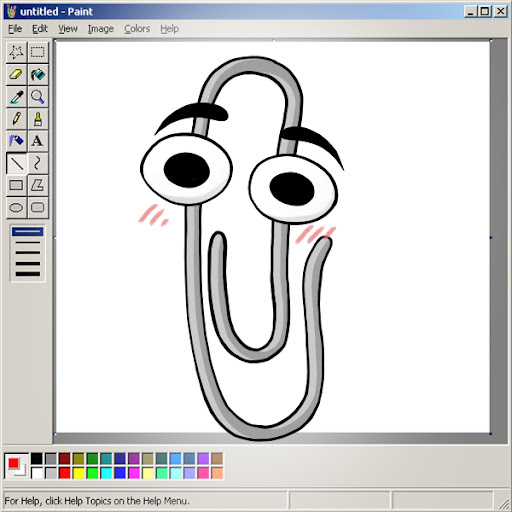Viewport: 512px width, 512px height.
Task: Select the Pencil tool
Action: point(16,119)
